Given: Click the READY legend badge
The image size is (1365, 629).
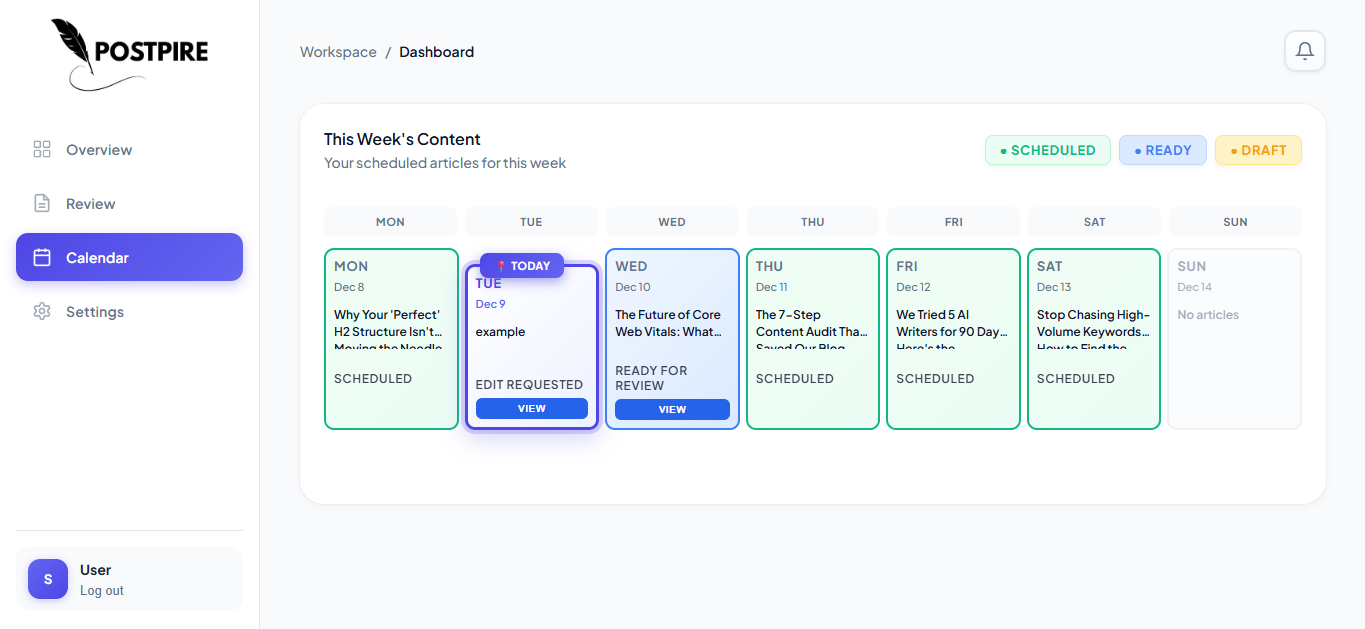Looking at the screenshot, I should [1163, 150].
